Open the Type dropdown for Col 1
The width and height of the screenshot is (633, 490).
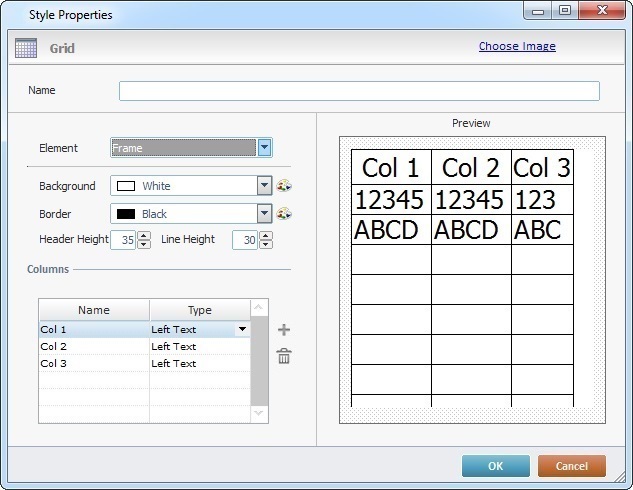click(241, 329)
